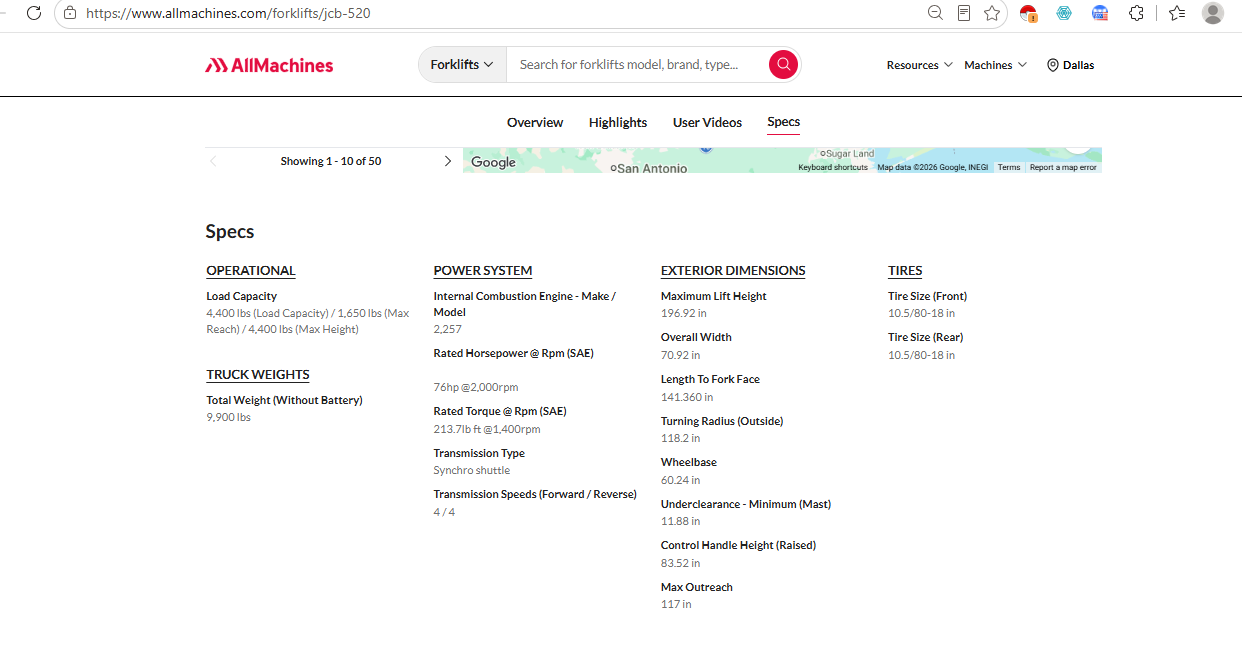Open the Forklifts category dropdown

point(462,64)
